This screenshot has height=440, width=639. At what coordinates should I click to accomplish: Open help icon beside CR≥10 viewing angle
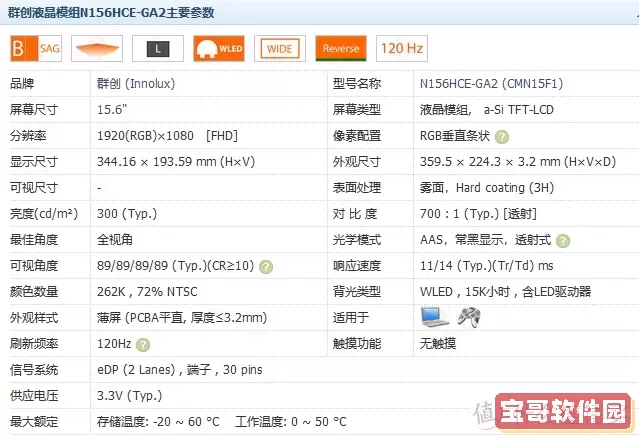coord(266,267)
